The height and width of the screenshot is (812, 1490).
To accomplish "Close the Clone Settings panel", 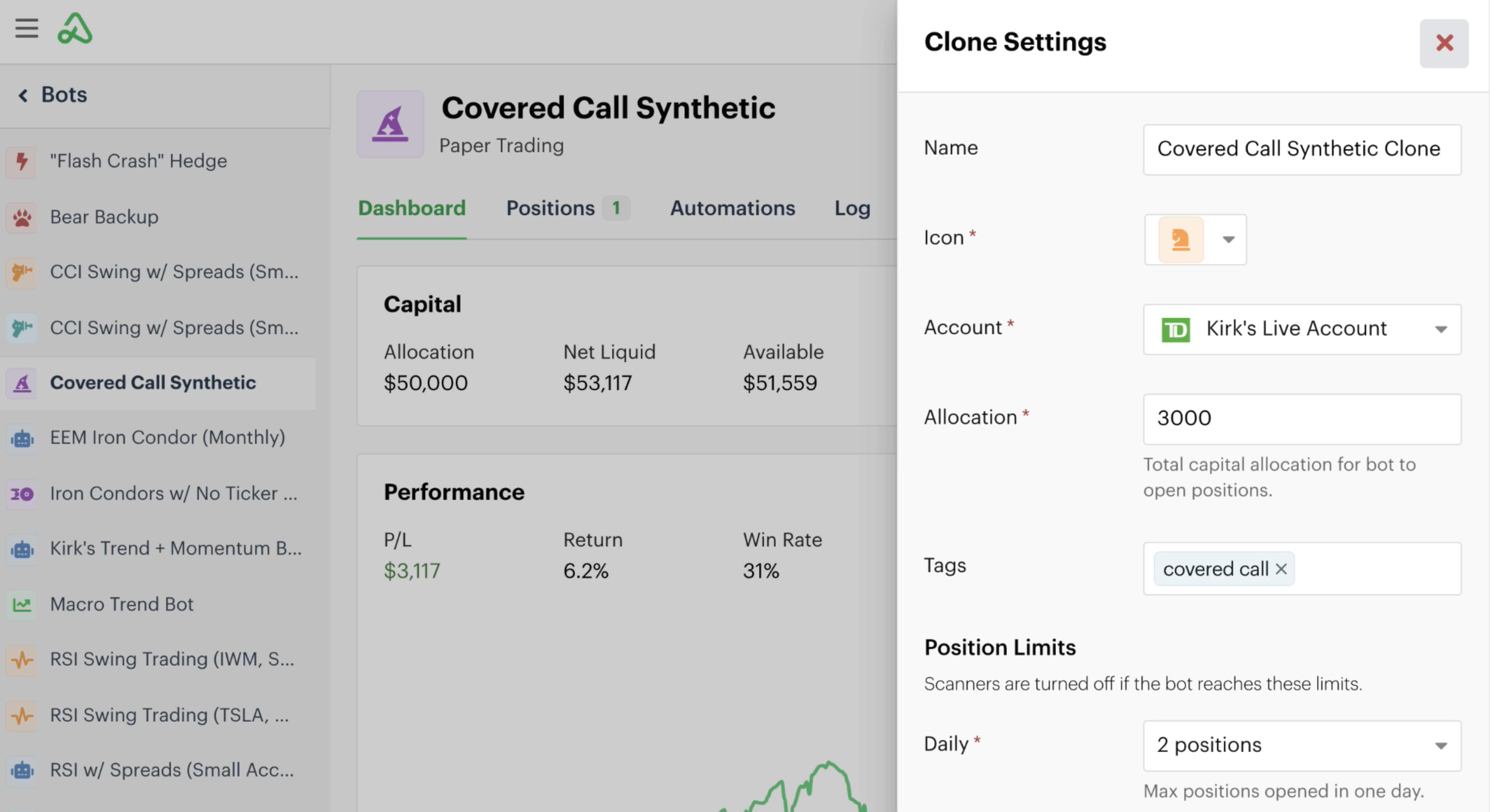I will tap(1444, 44).
